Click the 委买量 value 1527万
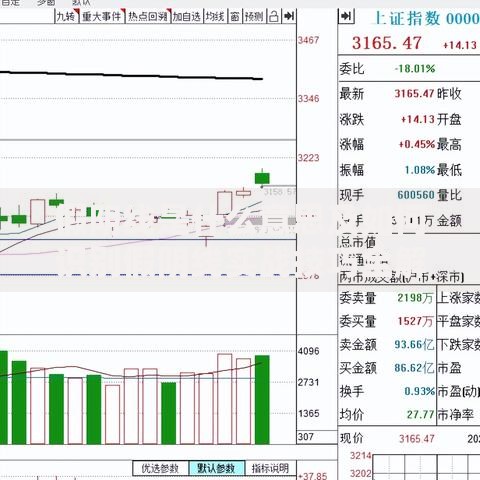 click(x=415, y=321)
